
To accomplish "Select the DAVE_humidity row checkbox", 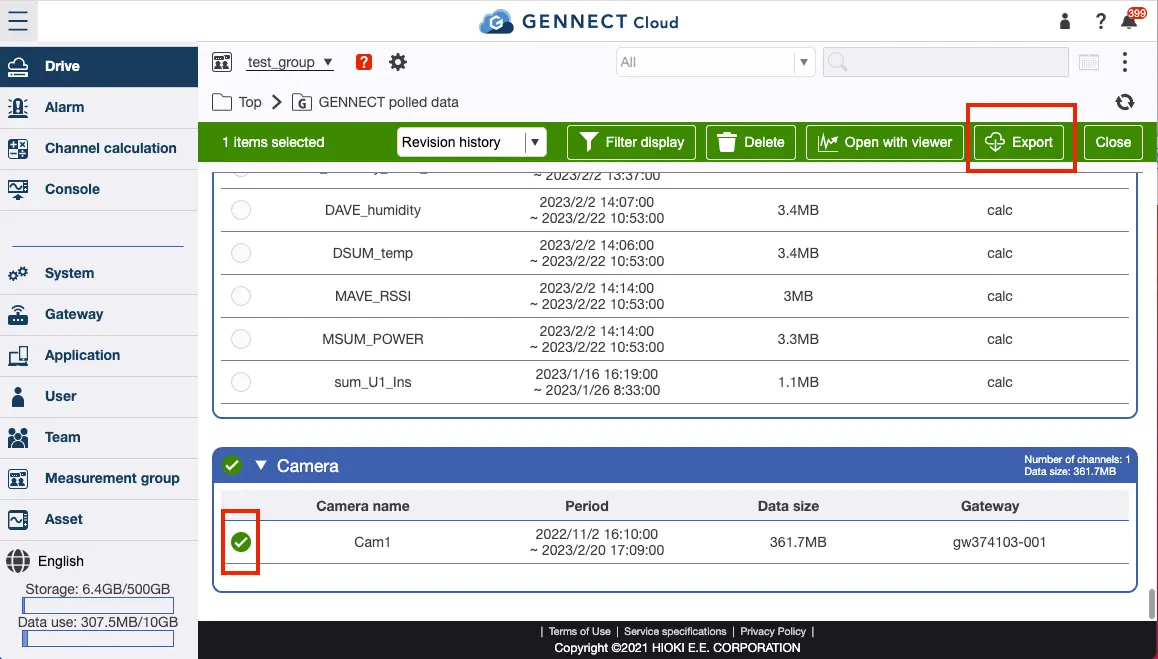I will tap(240, 210).
